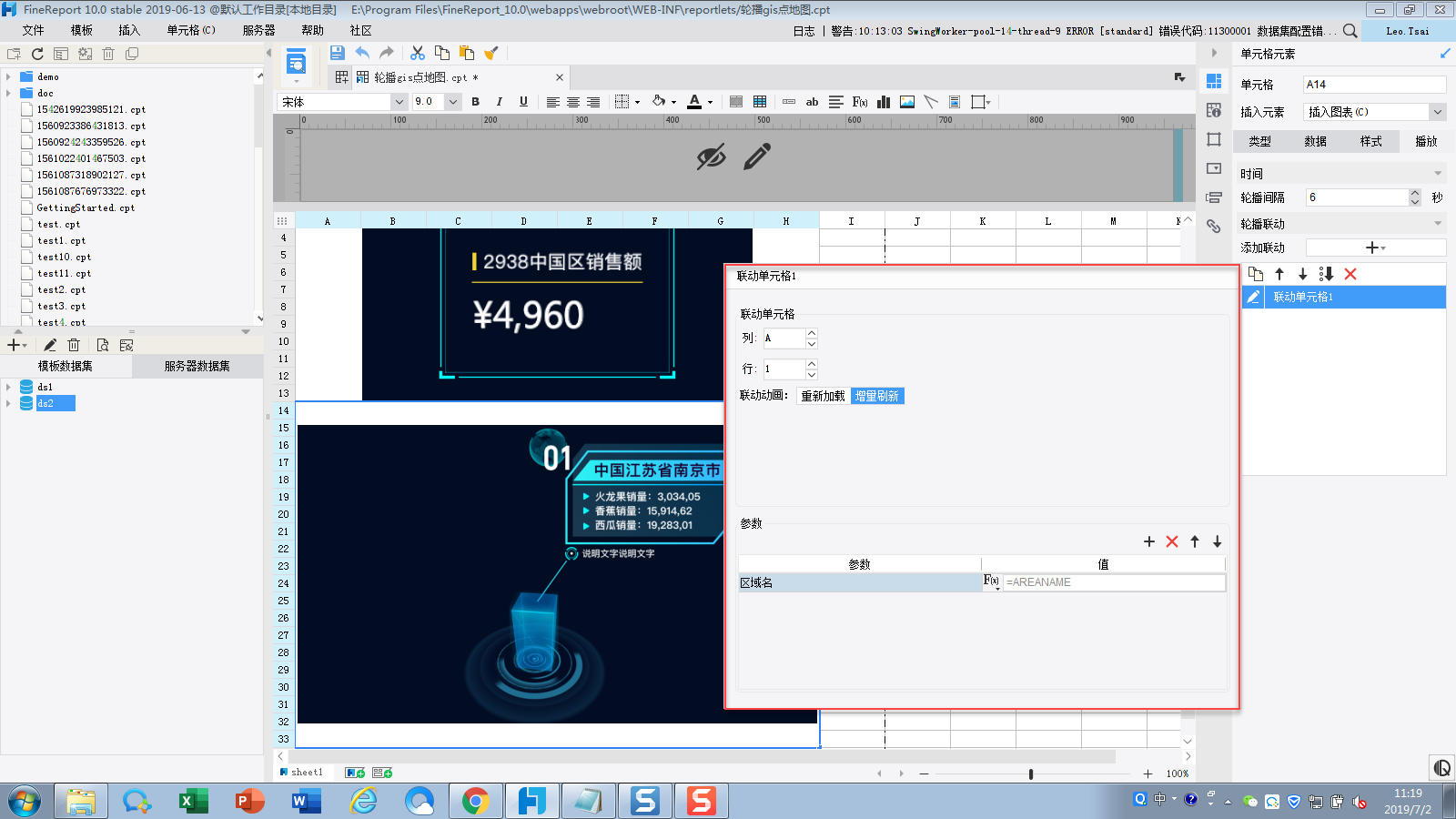Screen dimensions: 1456x819
Task: Switch to the 样式 tab
Action: pos(1370,141)
